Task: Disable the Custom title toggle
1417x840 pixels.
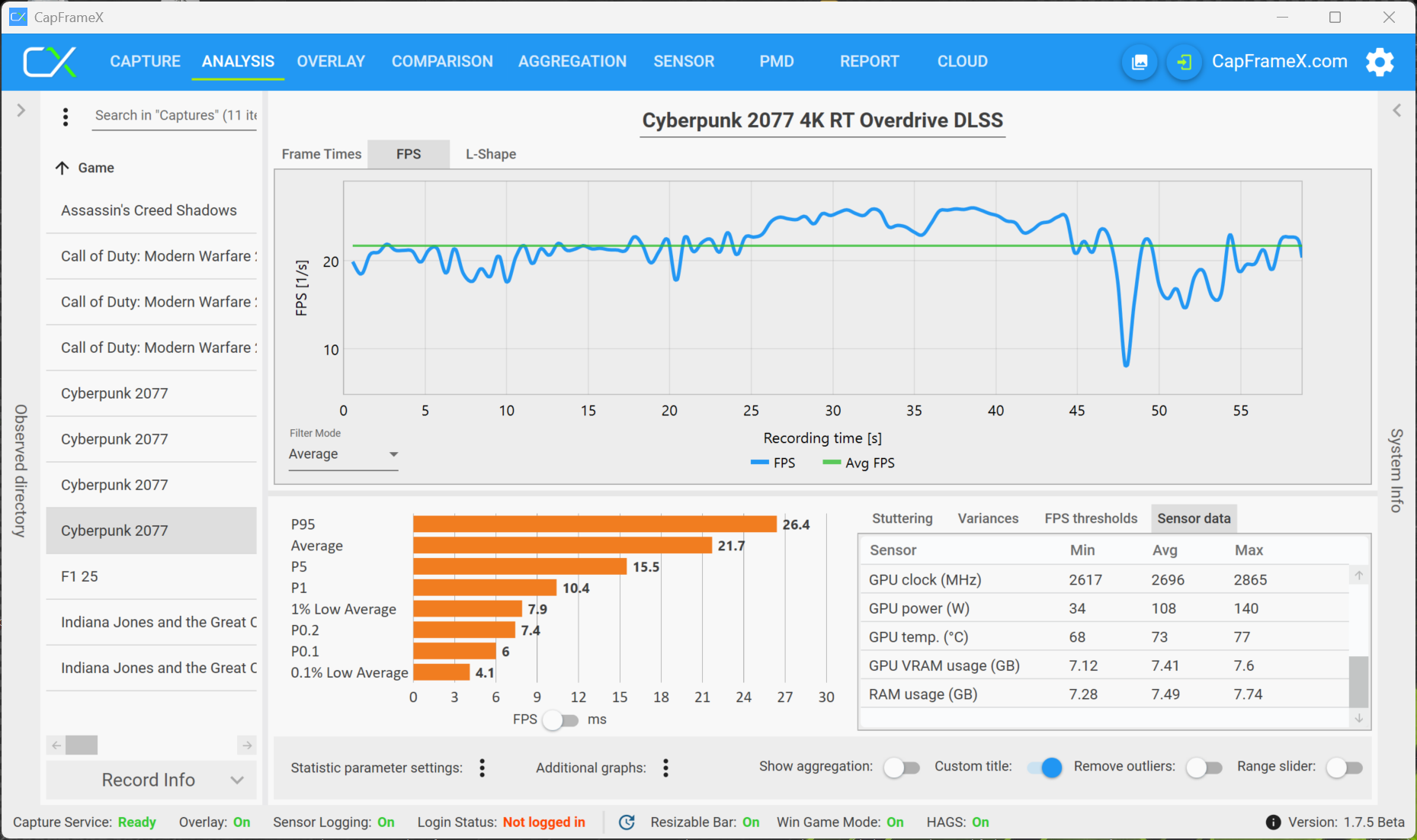Action: (1044, 768)
